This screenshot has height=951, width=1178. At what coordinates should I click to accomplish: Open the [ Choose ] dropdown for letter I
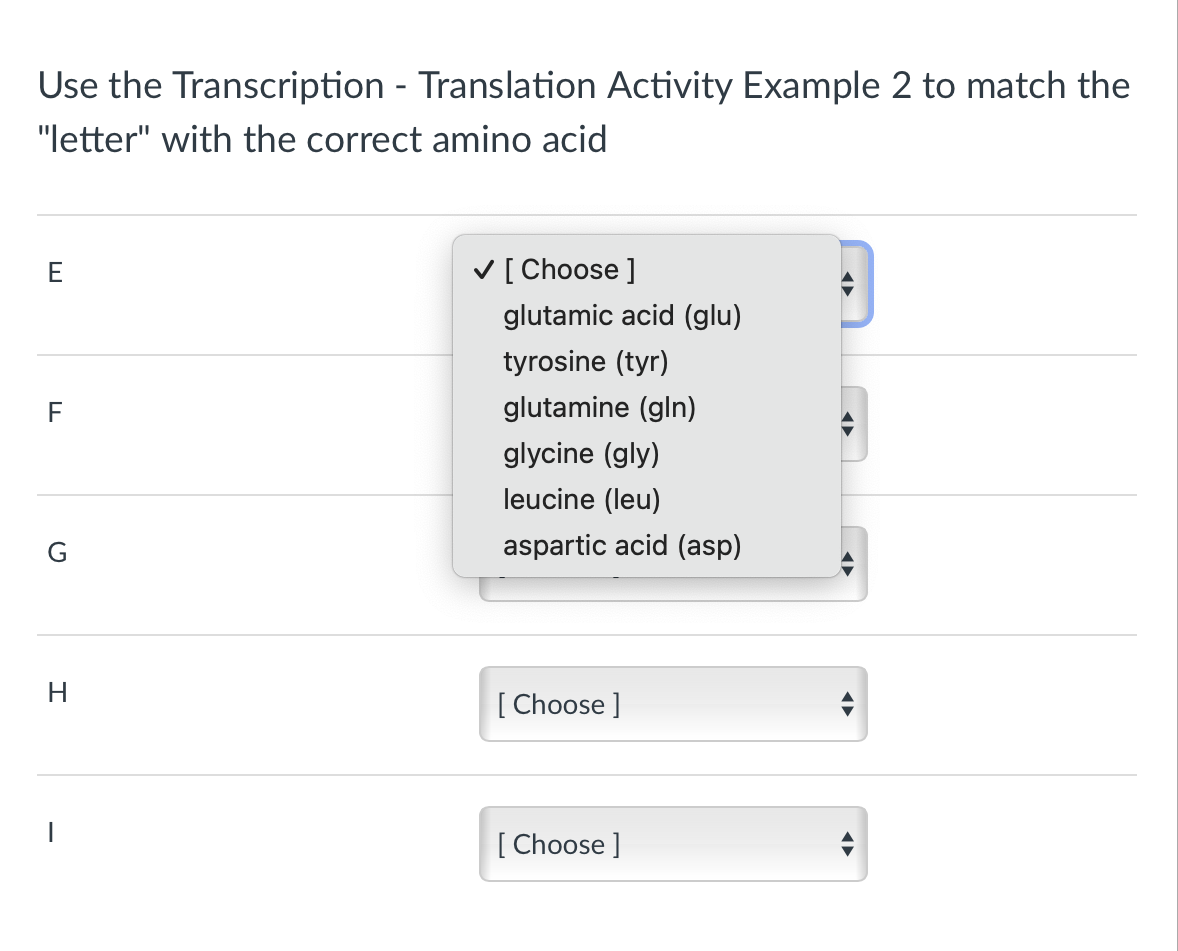click(672, 844)
